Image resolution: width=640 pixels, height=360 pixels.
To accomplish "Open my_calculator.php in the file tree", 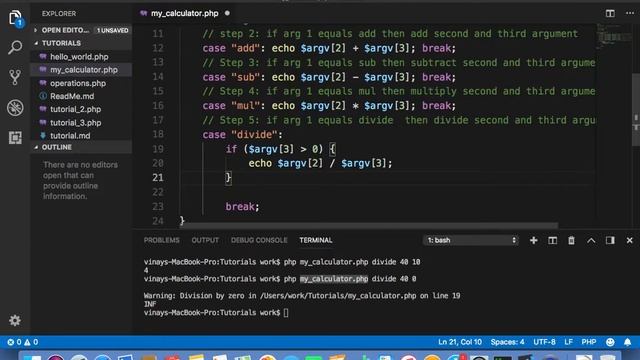I will tap(84, 70).
